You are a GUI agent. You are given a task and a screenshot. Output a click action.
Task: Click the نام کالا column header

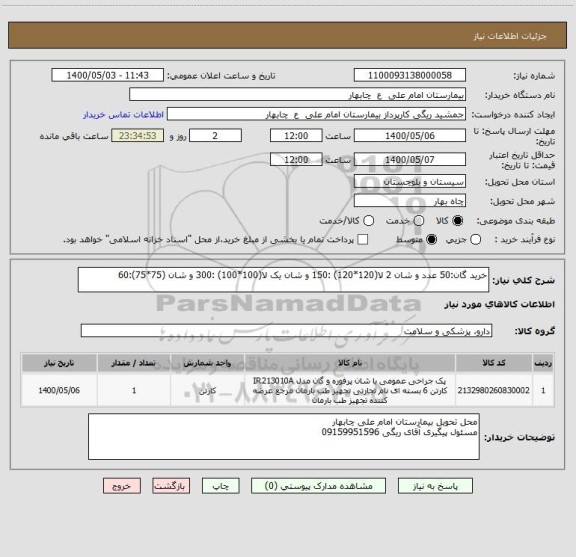click(x=350, y=363)
